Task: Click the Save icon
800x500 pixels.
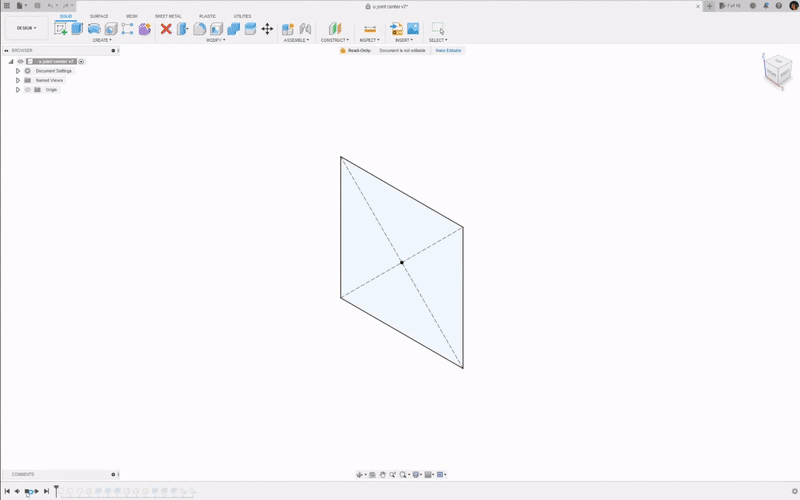Action: pos(37,6)
